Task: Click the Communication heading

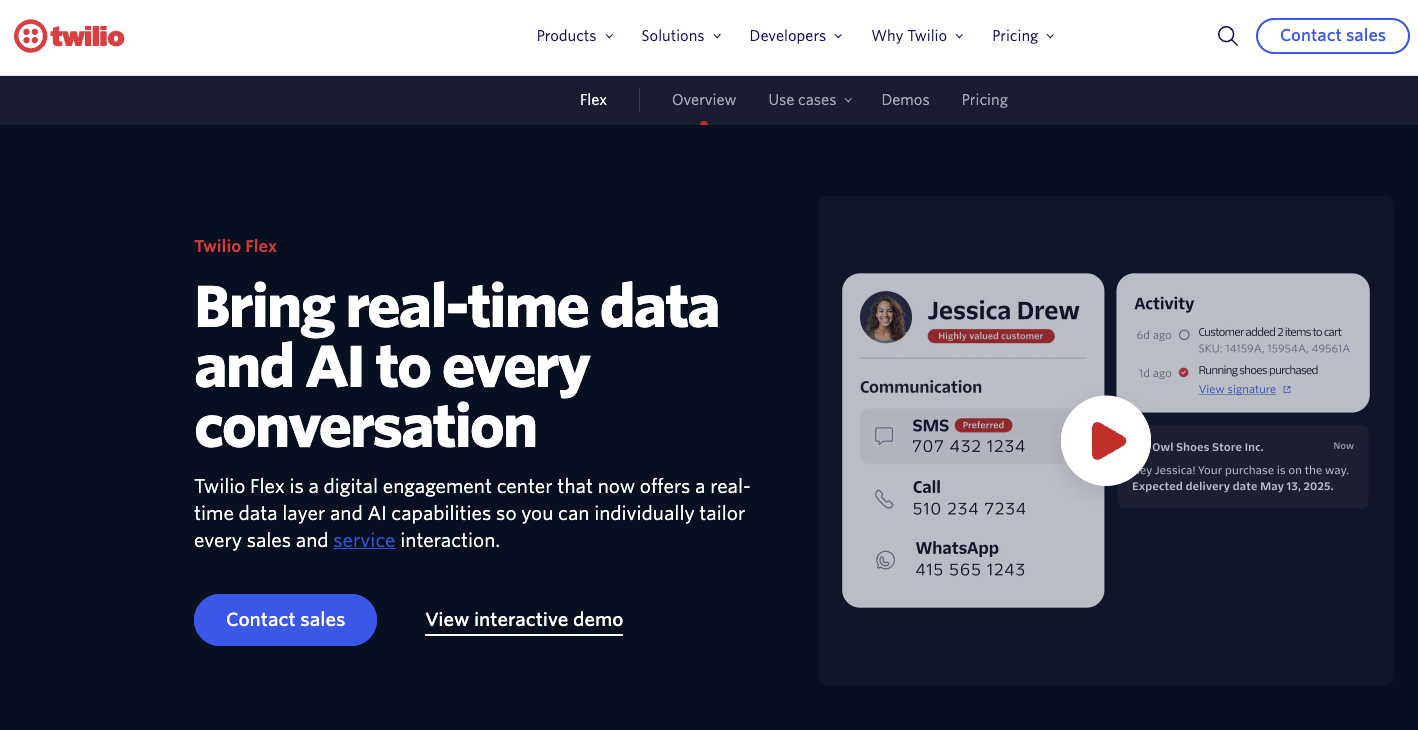Action: click(921, 387)
